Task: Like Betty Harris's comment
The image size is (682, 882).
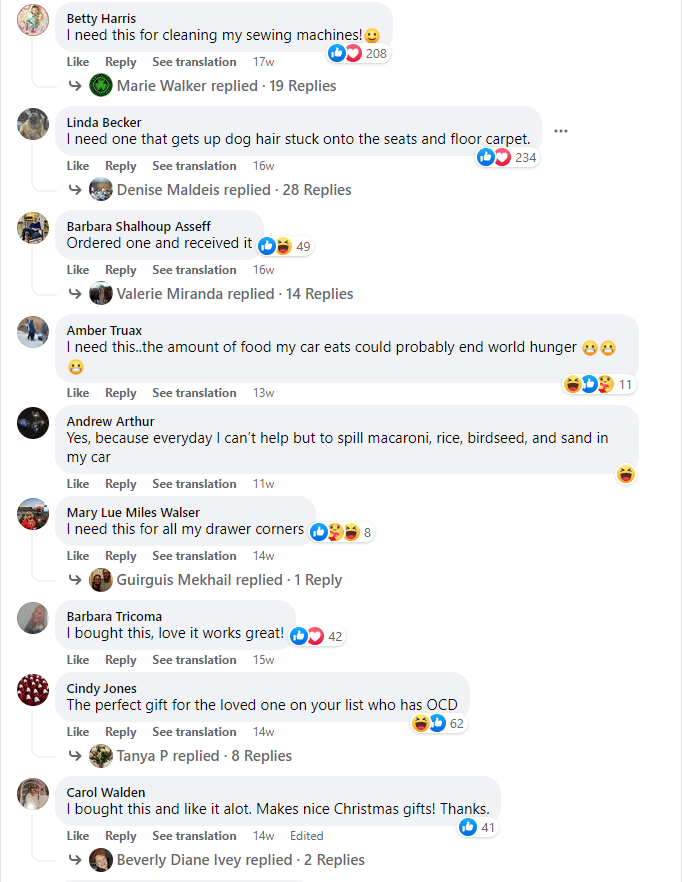Action: 77,62
